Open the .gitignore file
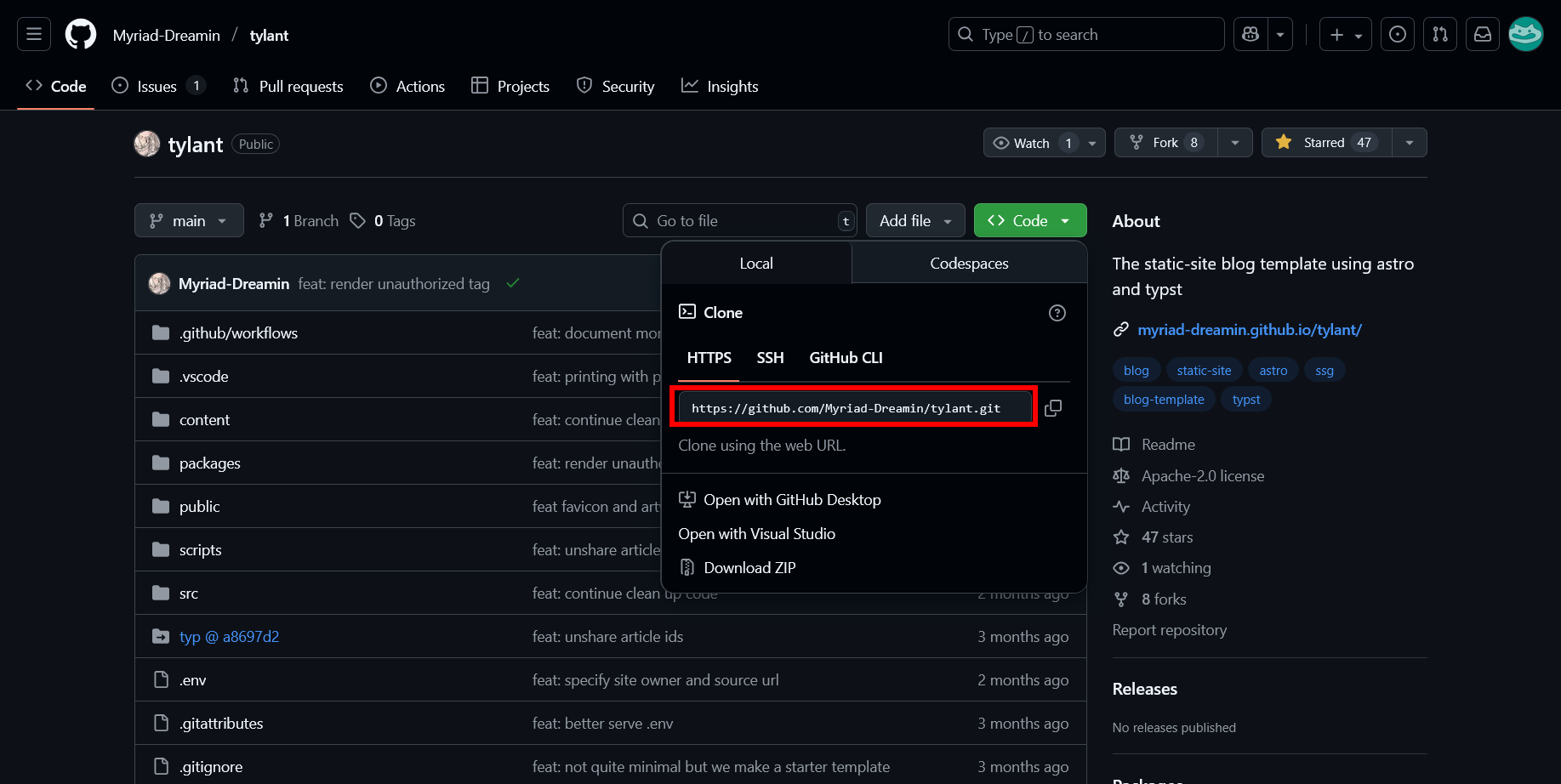The image size is (1561, 784). [210, 766]
